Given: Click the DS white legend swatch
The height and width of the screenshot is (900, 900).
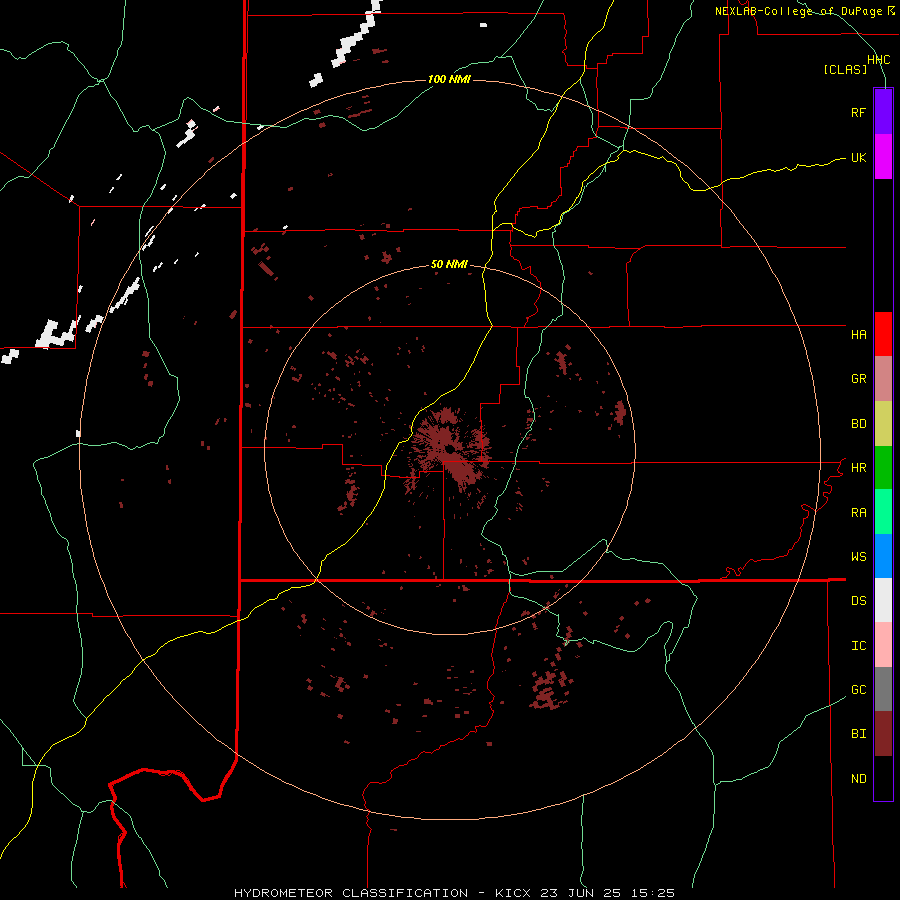Looking at the screenshot, I should pyautogui.click(x=883, y=600).
